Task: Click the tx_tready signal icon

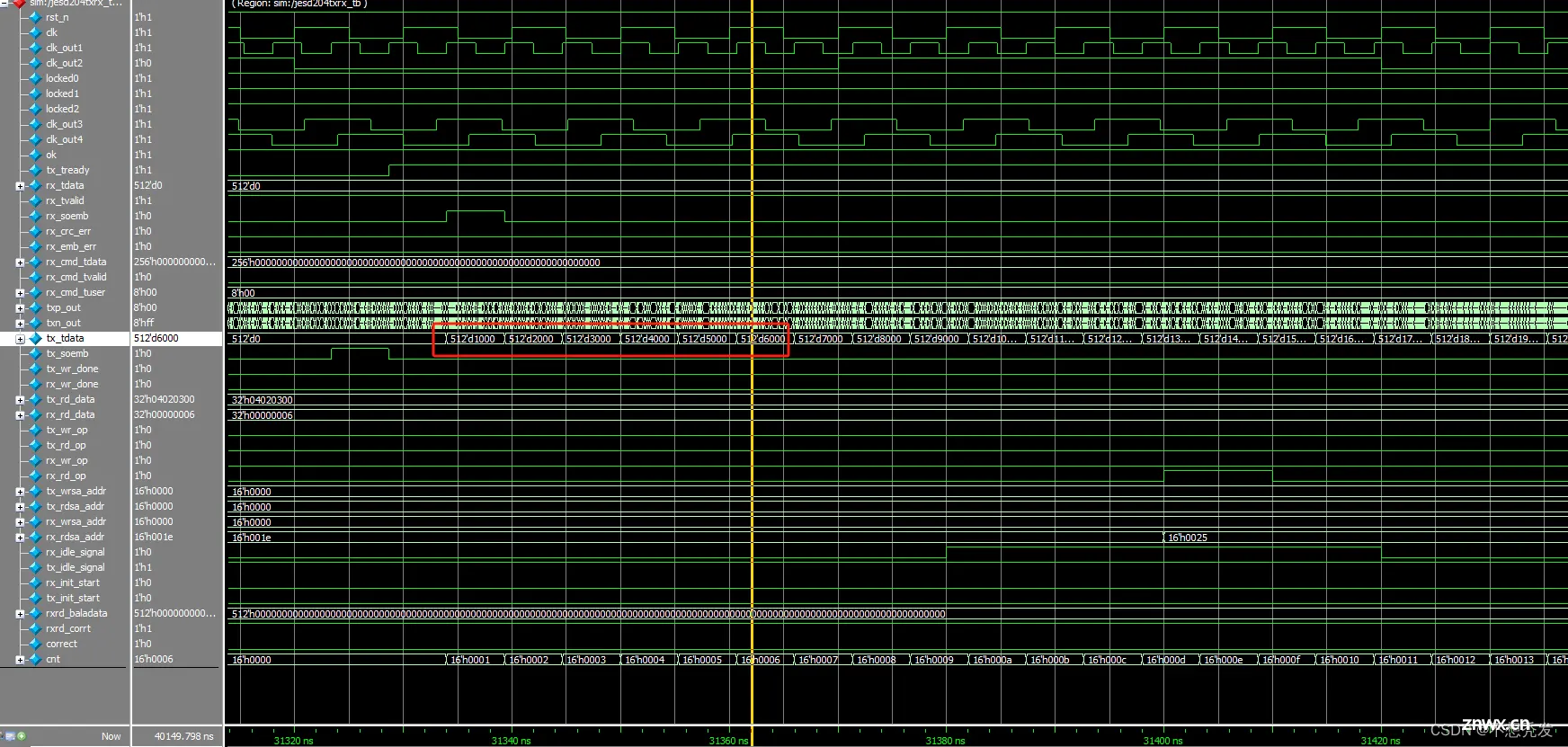Action: click(35, 170)
